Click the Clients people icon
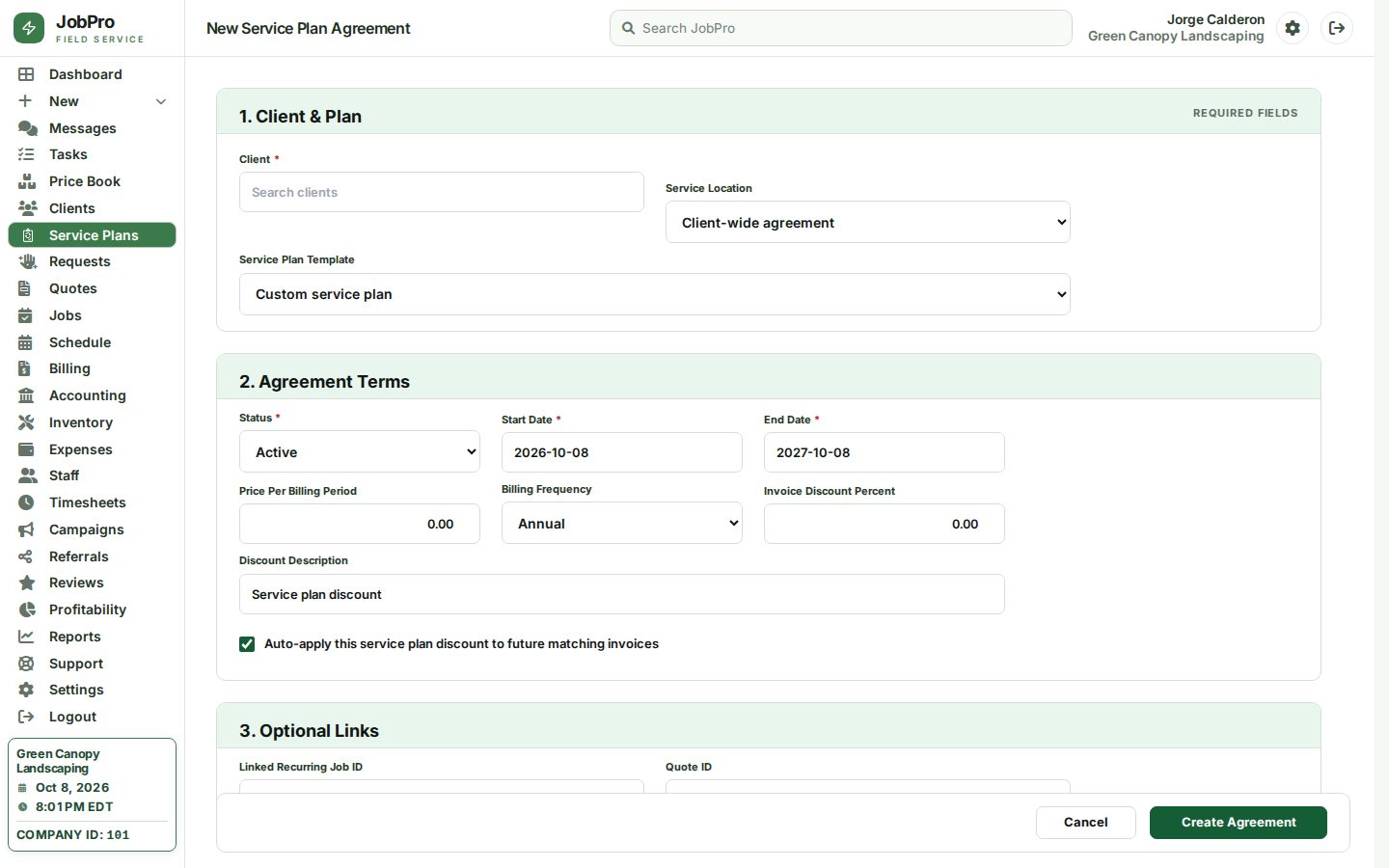The image size is (1389, 868). tap(27, 208)
